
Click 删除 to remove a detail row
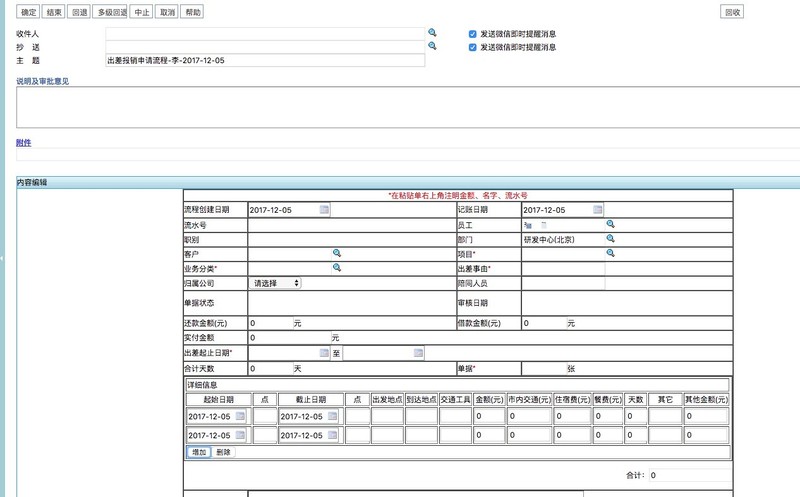tap(223, 452)
